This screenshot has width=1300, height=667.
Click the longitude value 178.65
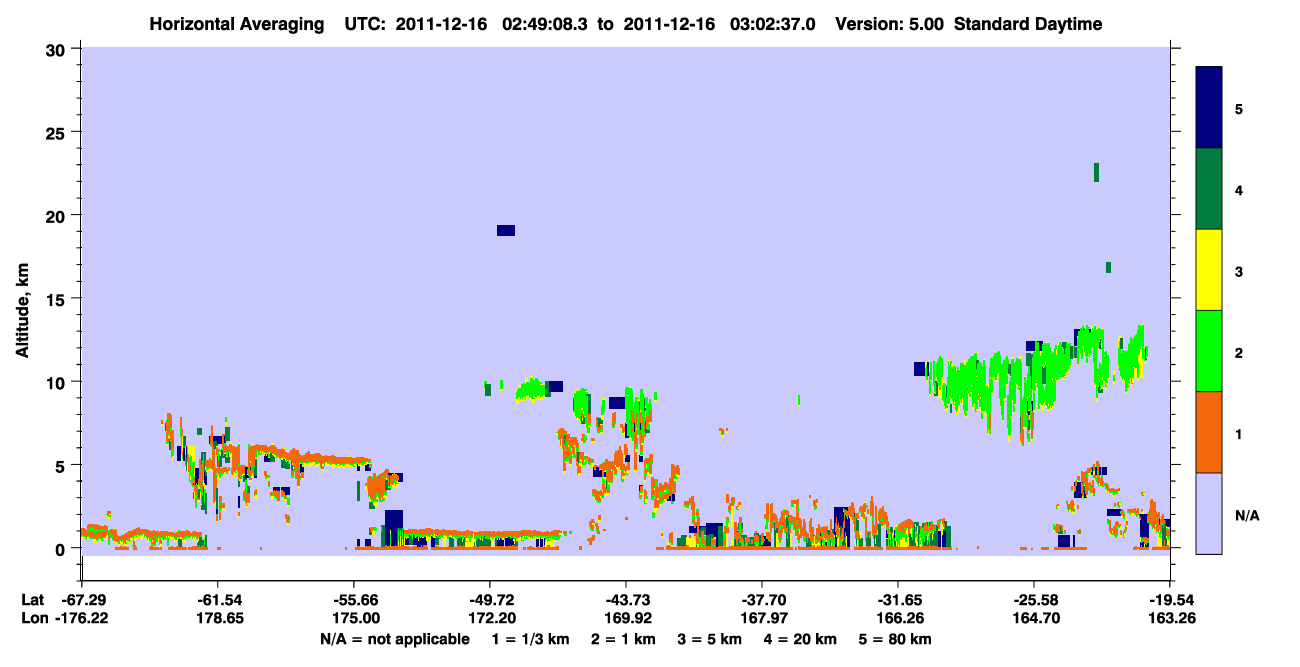pos(217,619)
